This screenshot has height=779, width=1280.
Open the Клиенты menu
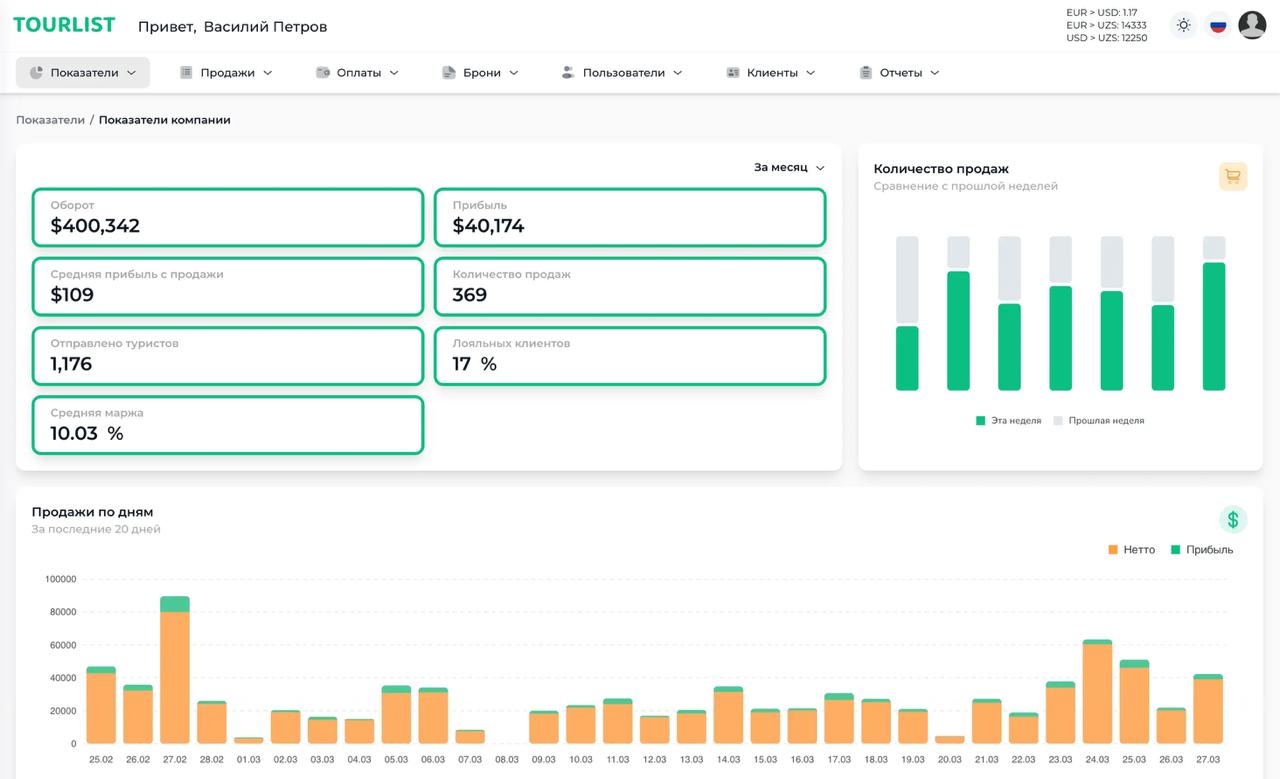(770, 73)
